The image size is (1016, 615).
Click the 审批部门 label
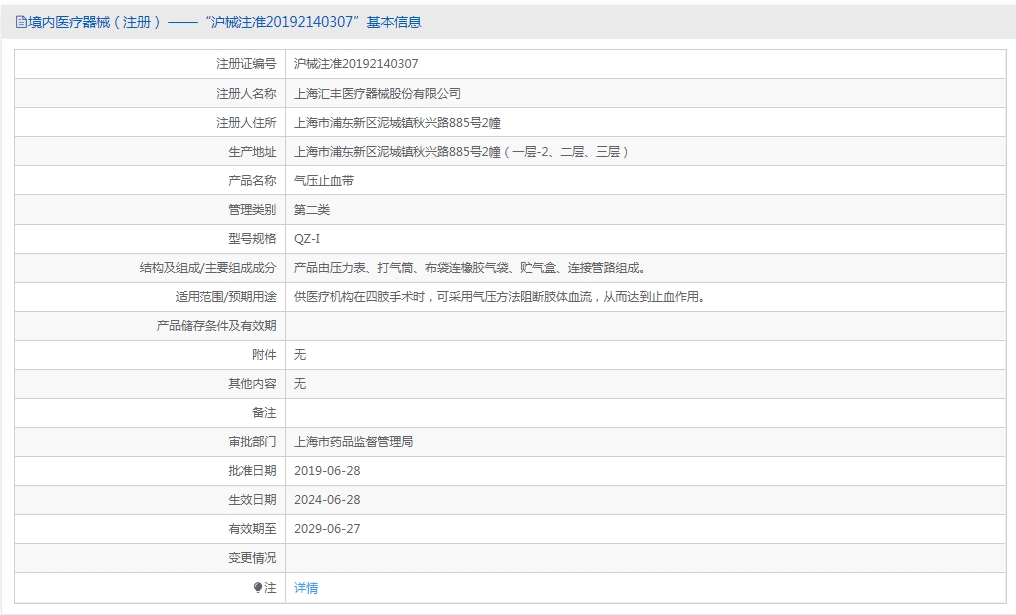[x=252, y=441]
